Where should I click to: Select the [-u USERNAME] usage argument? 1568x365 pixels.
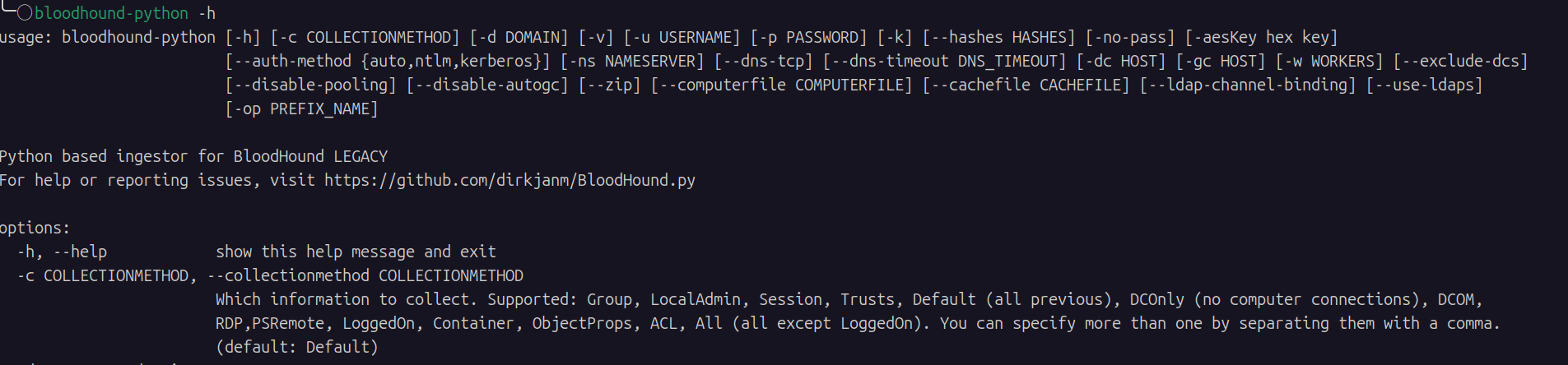(682, 37)
